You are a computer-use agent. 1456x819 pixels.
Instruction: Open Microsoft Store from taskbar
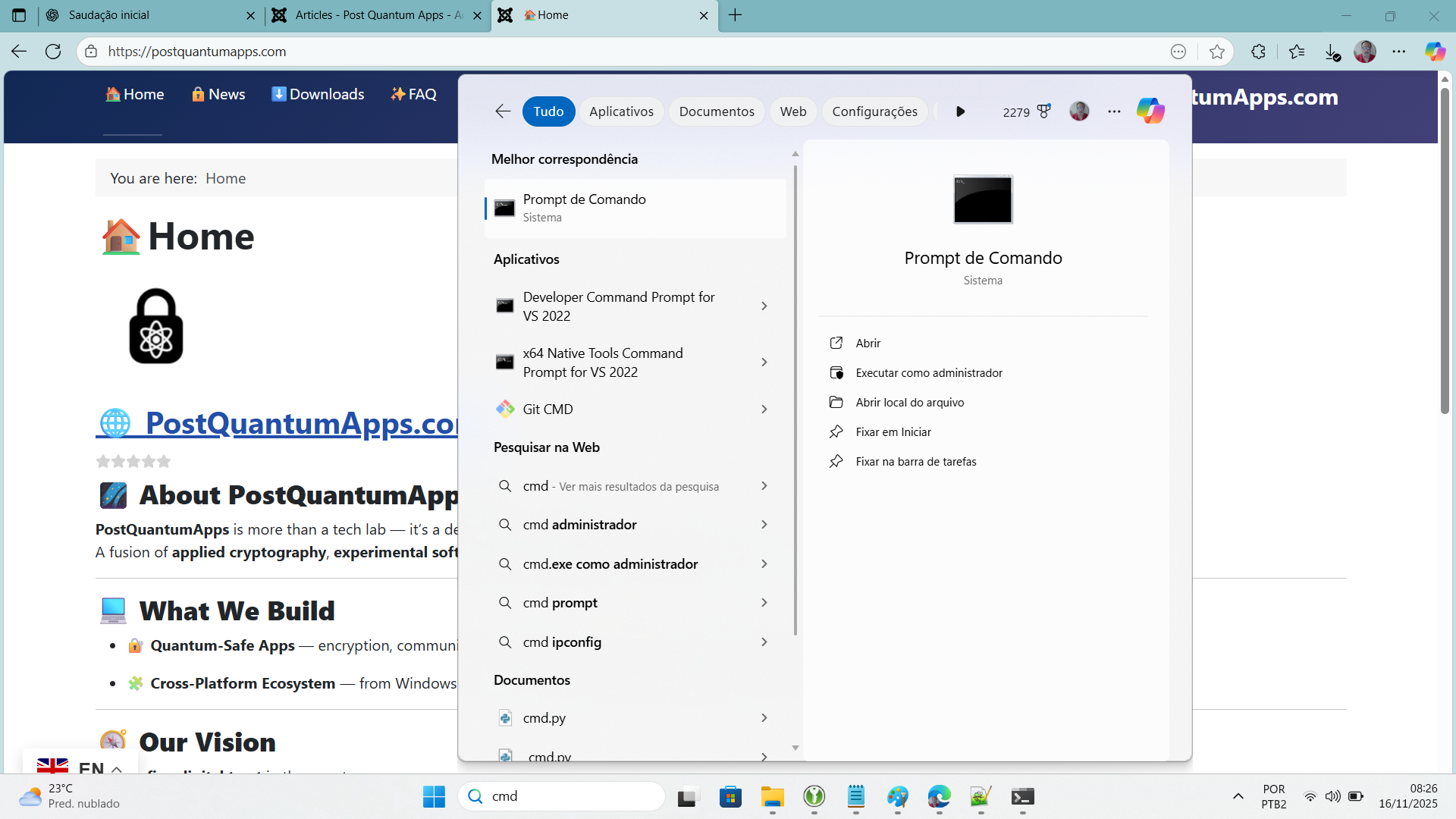730,796
